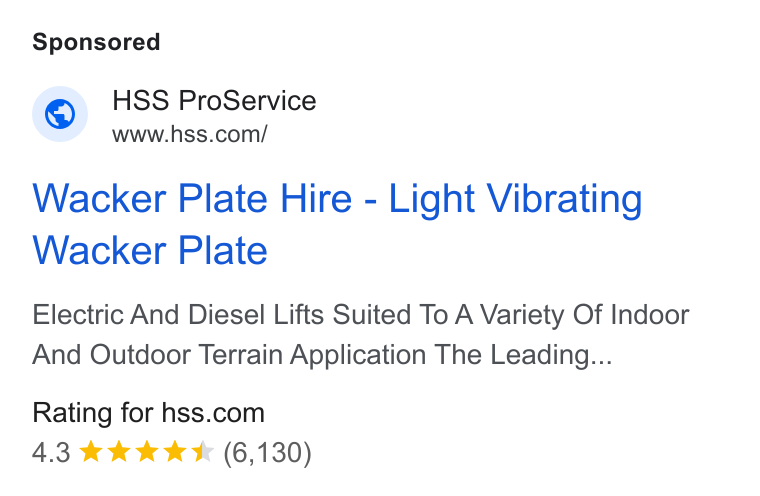Viewport: 760px width, 496px height.
Task: Click 'Light Vibrating' in the ad headline
Action: [x=516, y=199]
